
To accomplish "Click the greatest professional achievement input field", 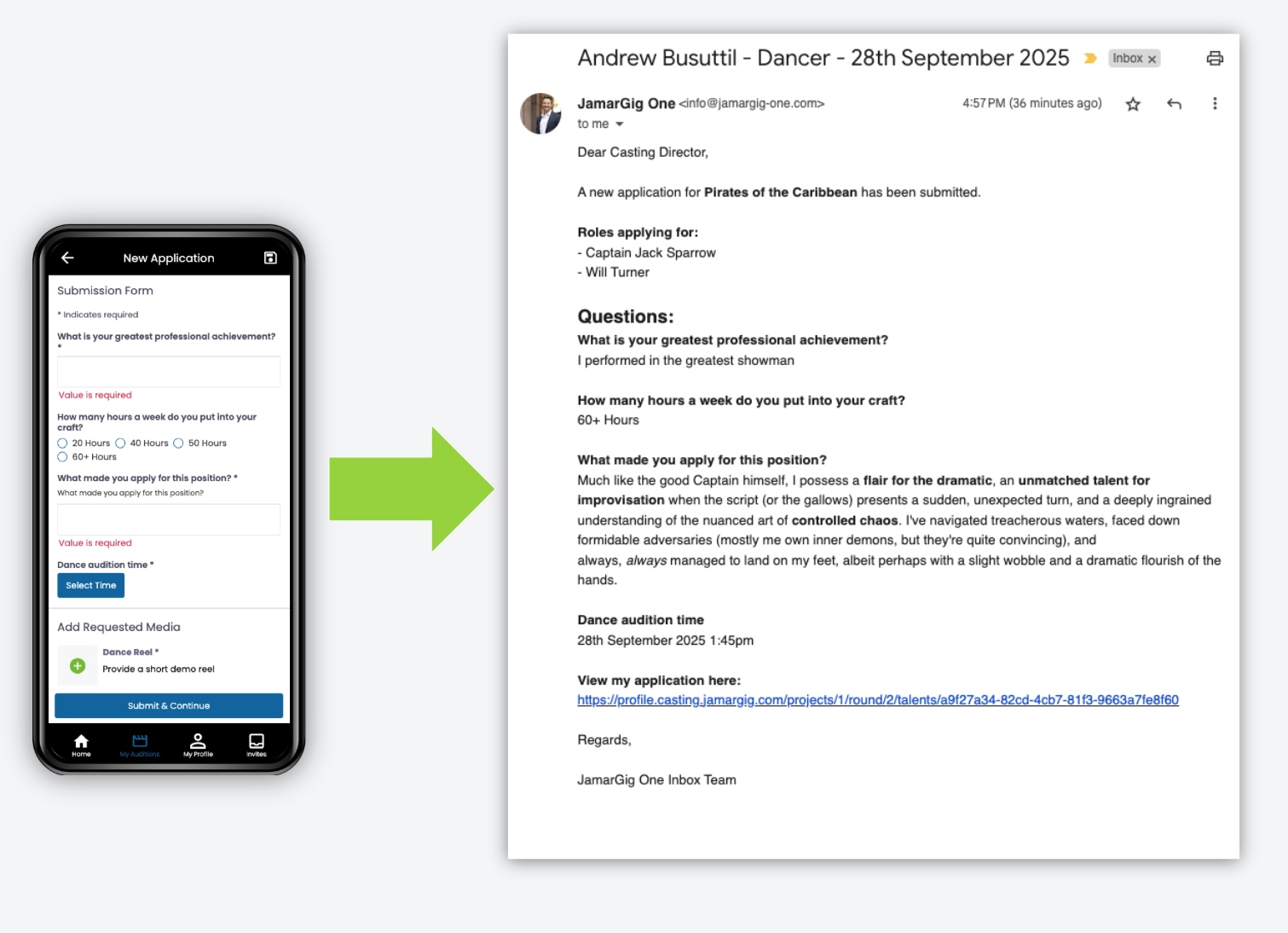I will coord(169,372).
